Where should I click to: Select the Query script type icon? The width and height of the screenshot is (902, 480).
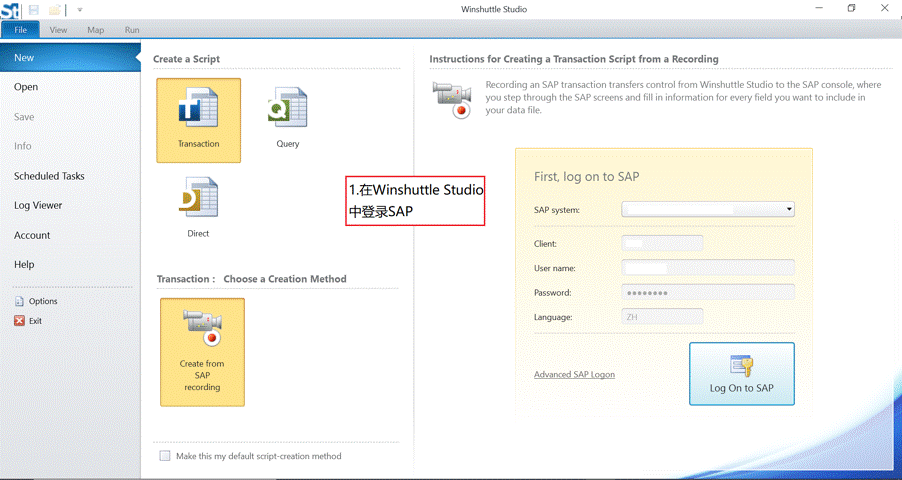pos(288,107)
